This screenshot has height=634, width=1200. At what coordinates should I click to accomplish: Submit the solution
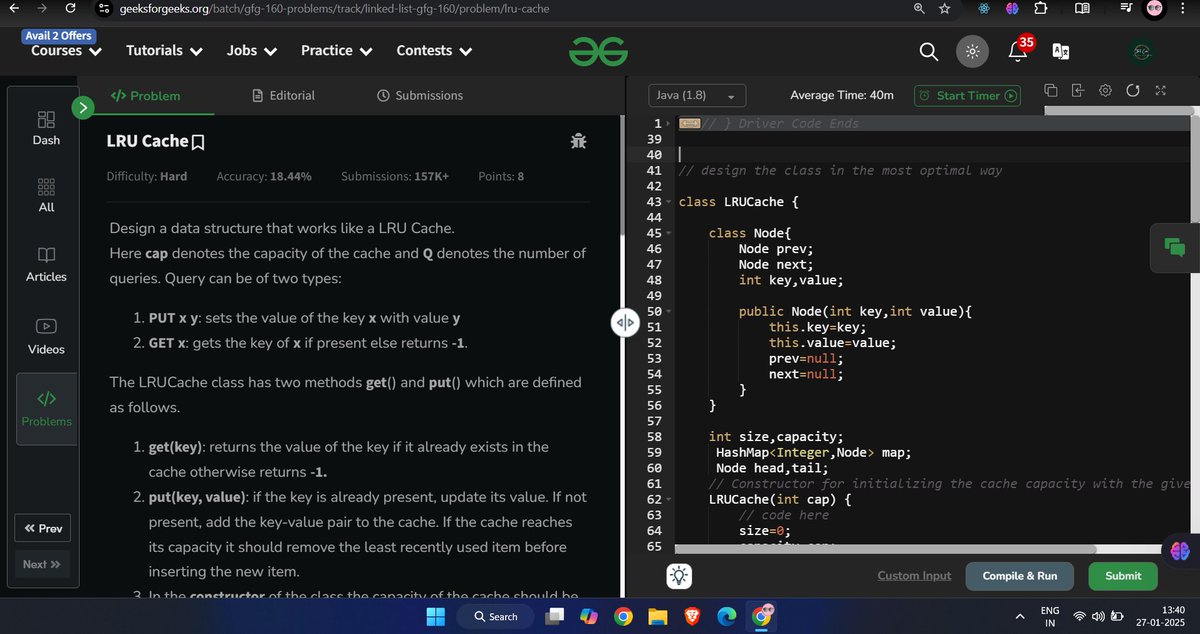point(1123,576)
